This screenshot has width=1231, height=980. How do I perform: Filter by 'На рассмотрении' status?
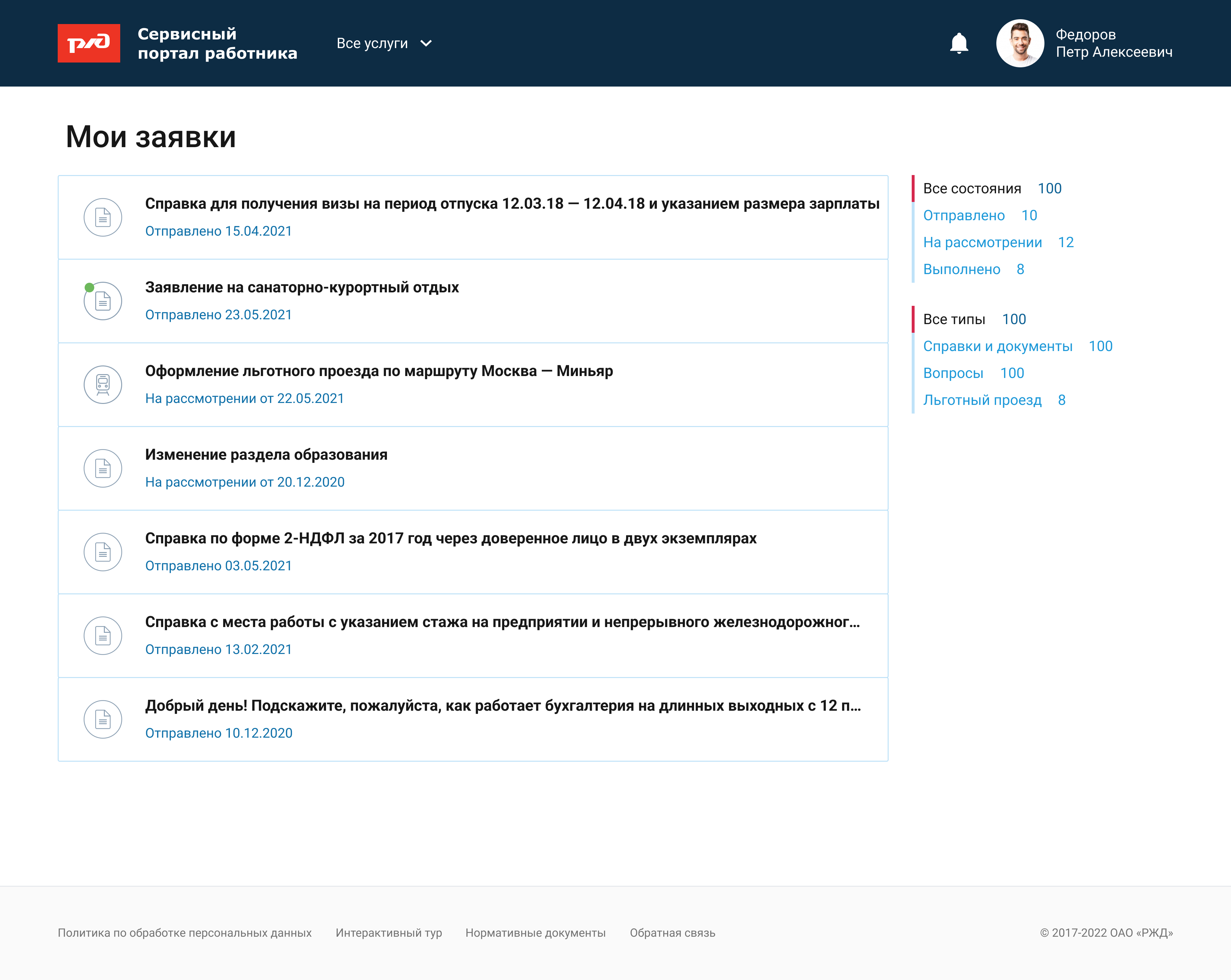click(x=982, y=242)
